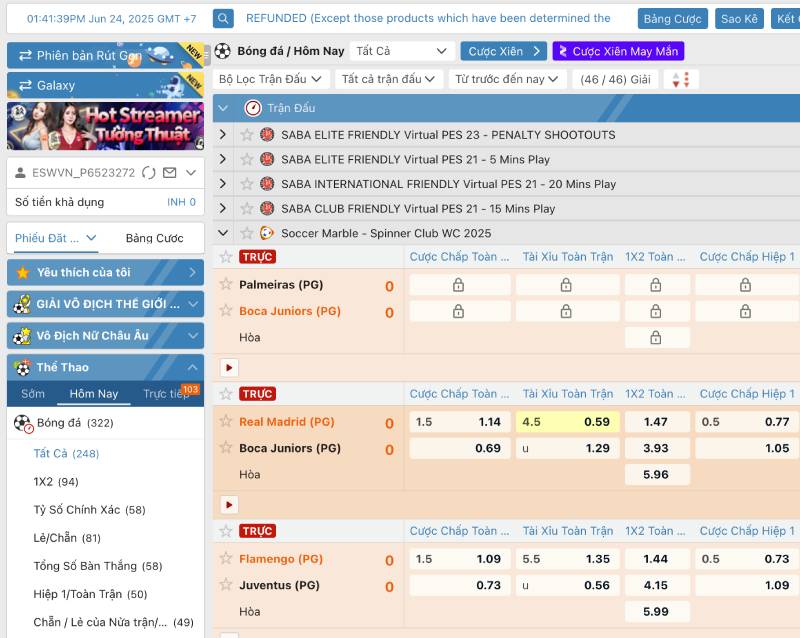Open the Bộ Lọc Trận Đấu filter dropdown
Image resolution: width=800 pixels, height=638 pixels.
(x=272, y=79)
